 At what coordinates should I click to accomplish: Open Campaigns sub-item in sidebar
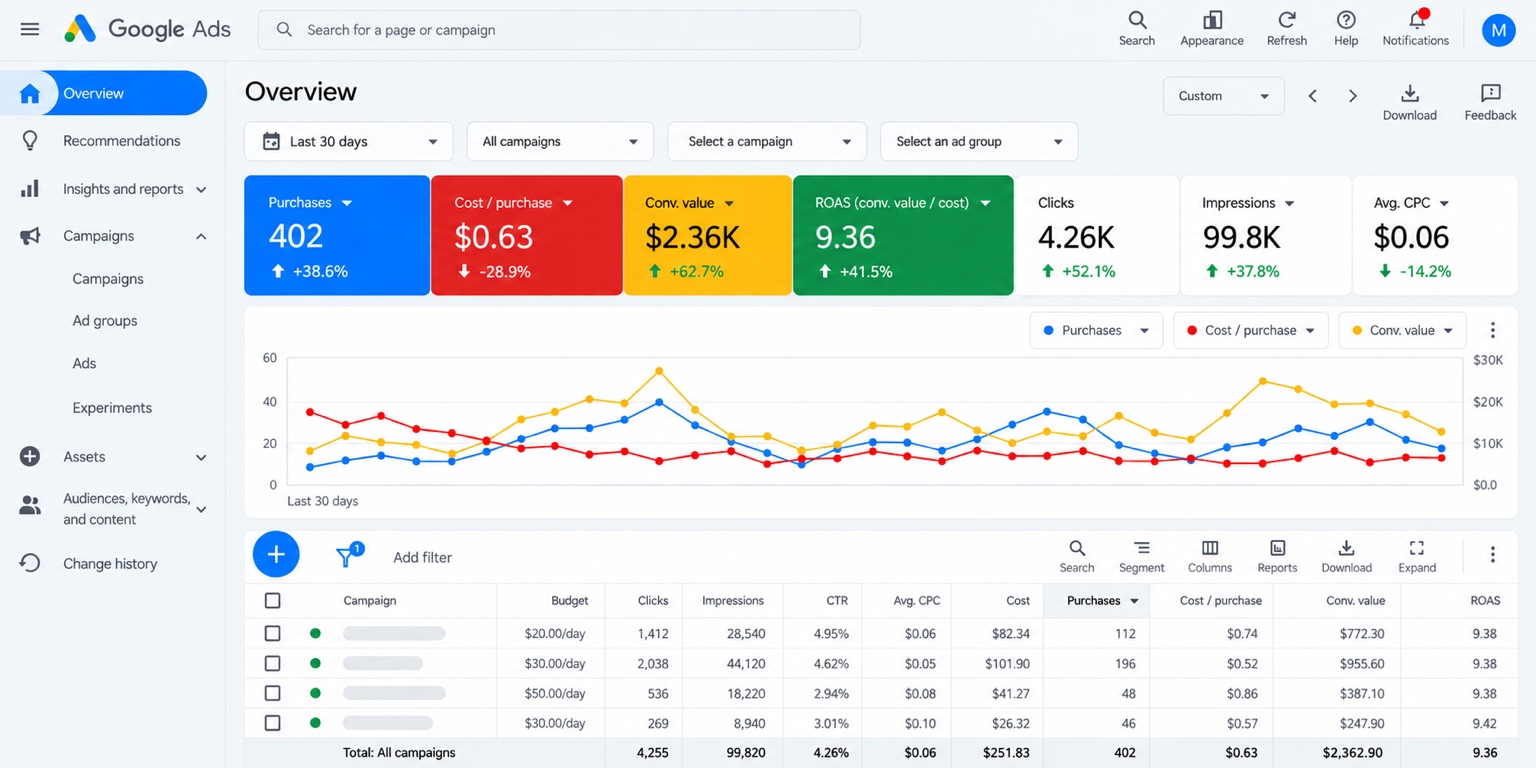pos(108,279)
